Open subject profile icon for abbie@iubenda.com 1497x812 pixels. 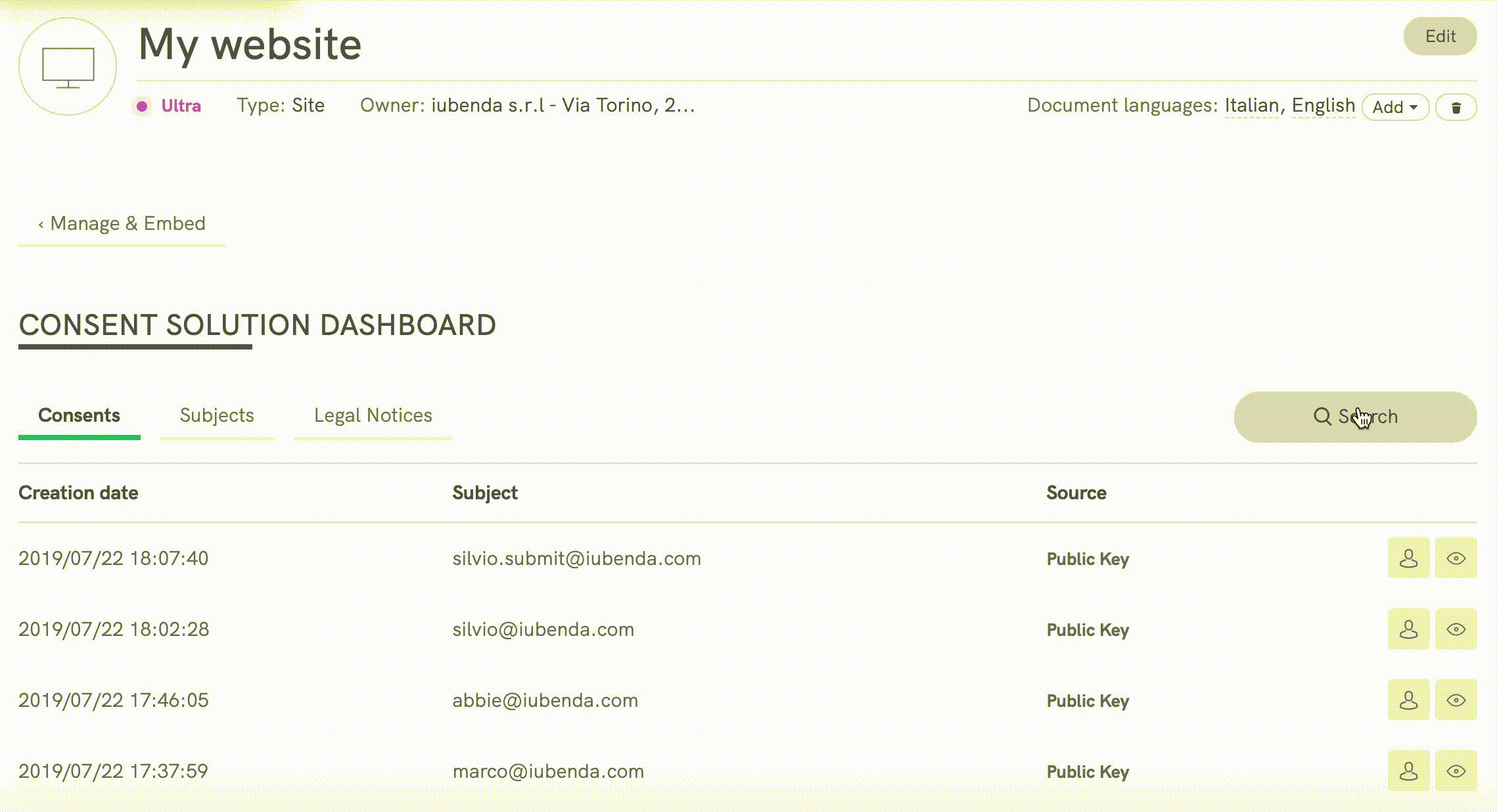[x=1408, y=700]
